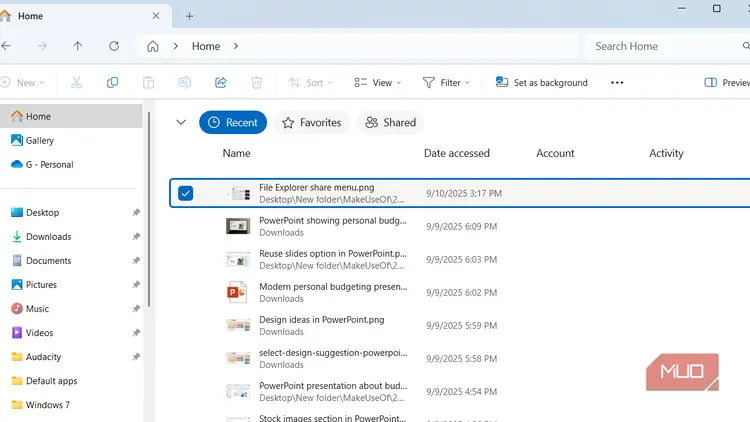Select PowerPoint presentation about bud file
The height and width of the screenshot is (422, 750).
click(459, 391)
